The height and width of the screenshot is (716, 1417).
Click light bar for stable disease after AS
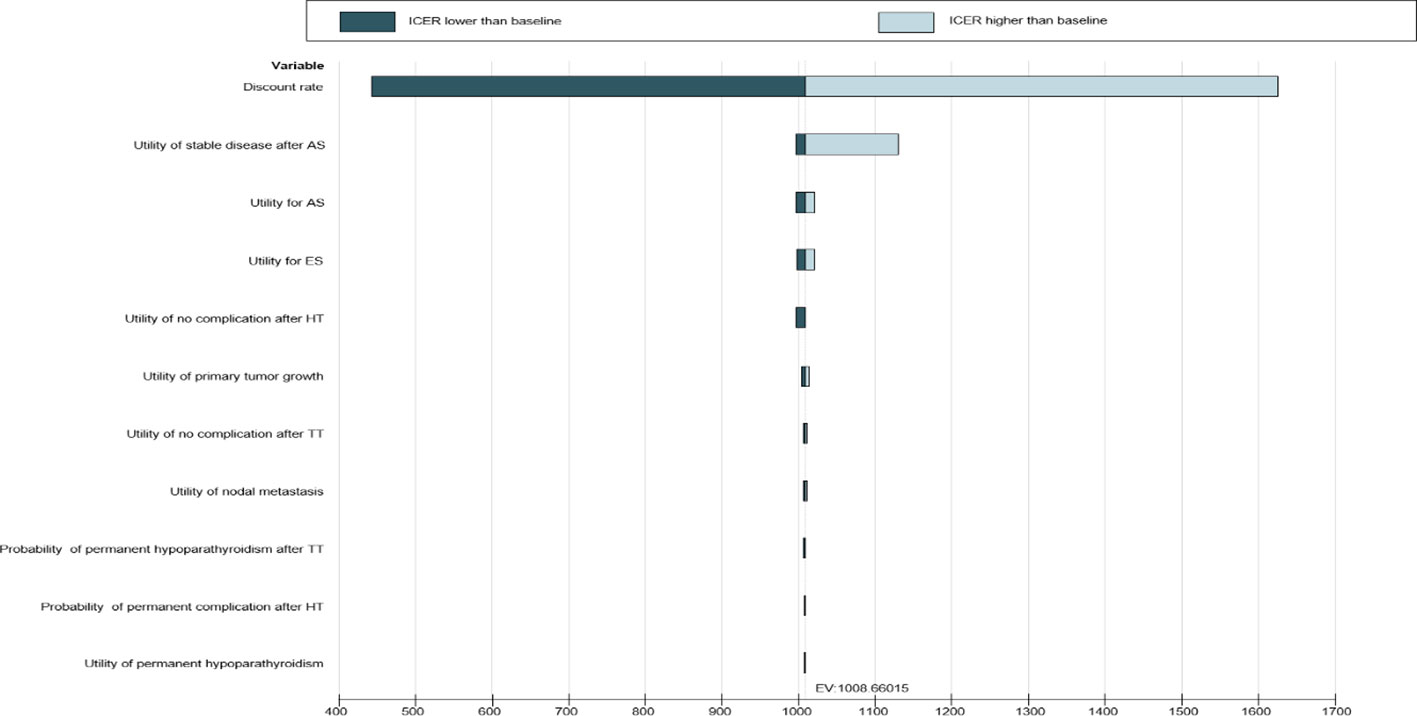click(x=852, y=145)
